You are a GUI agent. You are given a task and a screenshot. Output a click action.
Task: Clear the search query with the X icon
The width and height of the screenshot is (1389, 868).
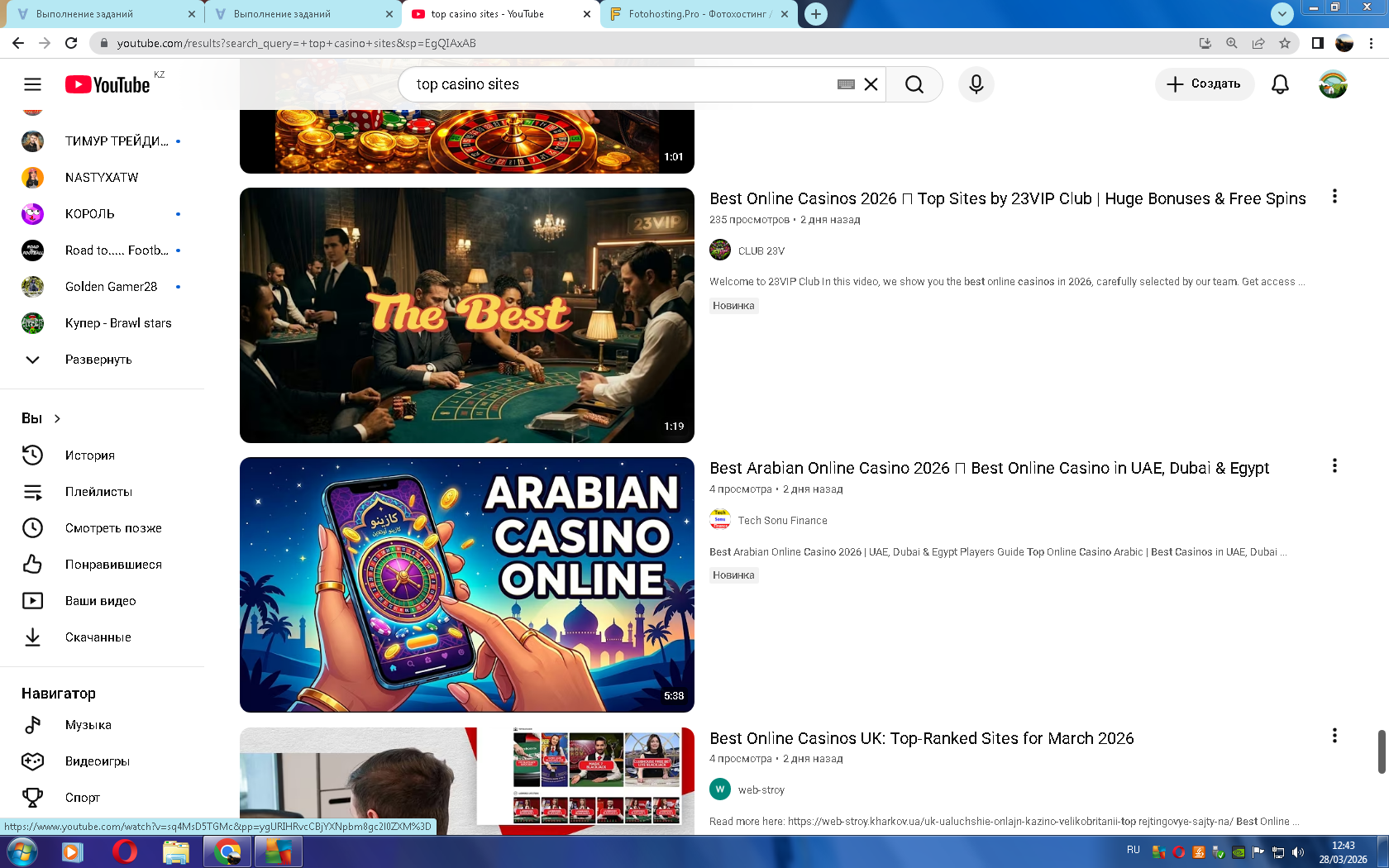pos(871,84)
